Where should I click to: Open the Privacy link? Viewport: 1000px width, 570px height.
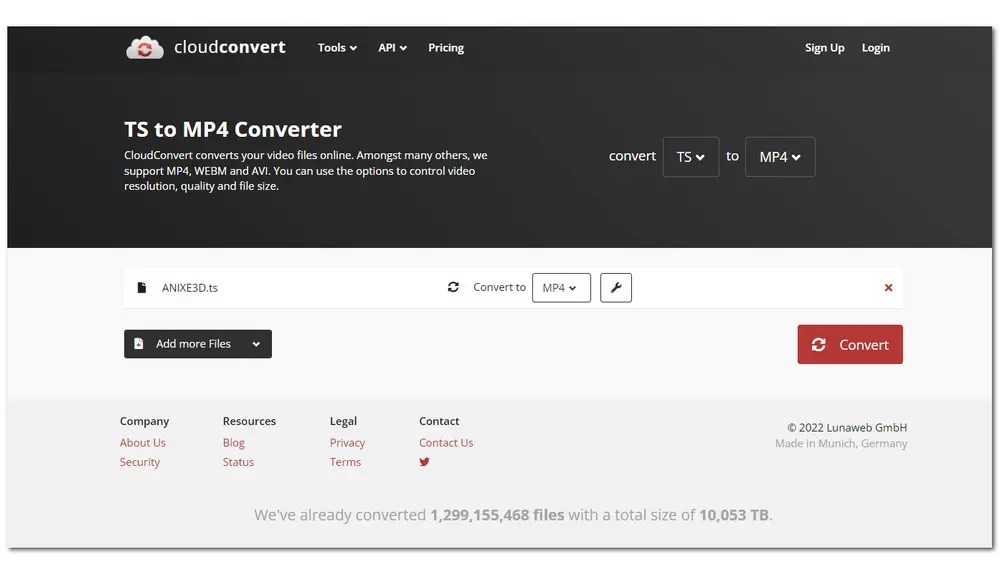347,442
